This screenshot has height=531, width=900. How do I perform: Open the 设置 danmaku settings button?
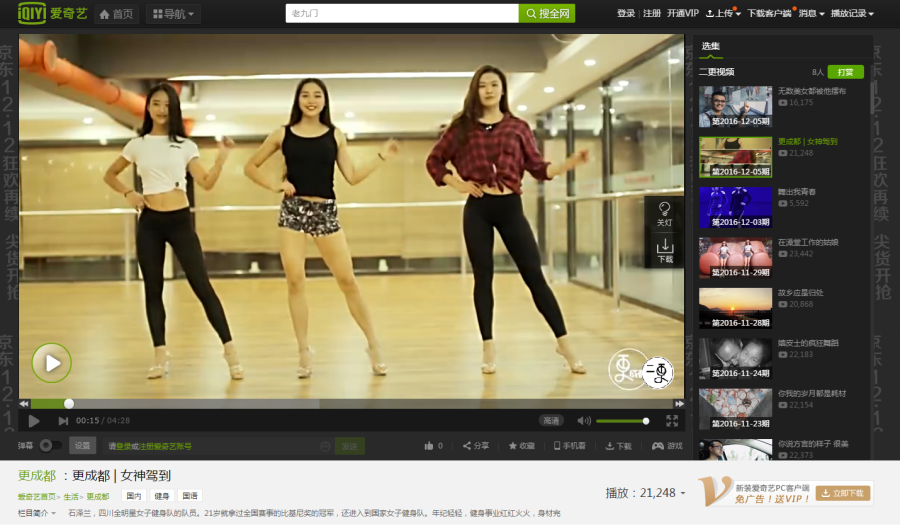(82, 445)
